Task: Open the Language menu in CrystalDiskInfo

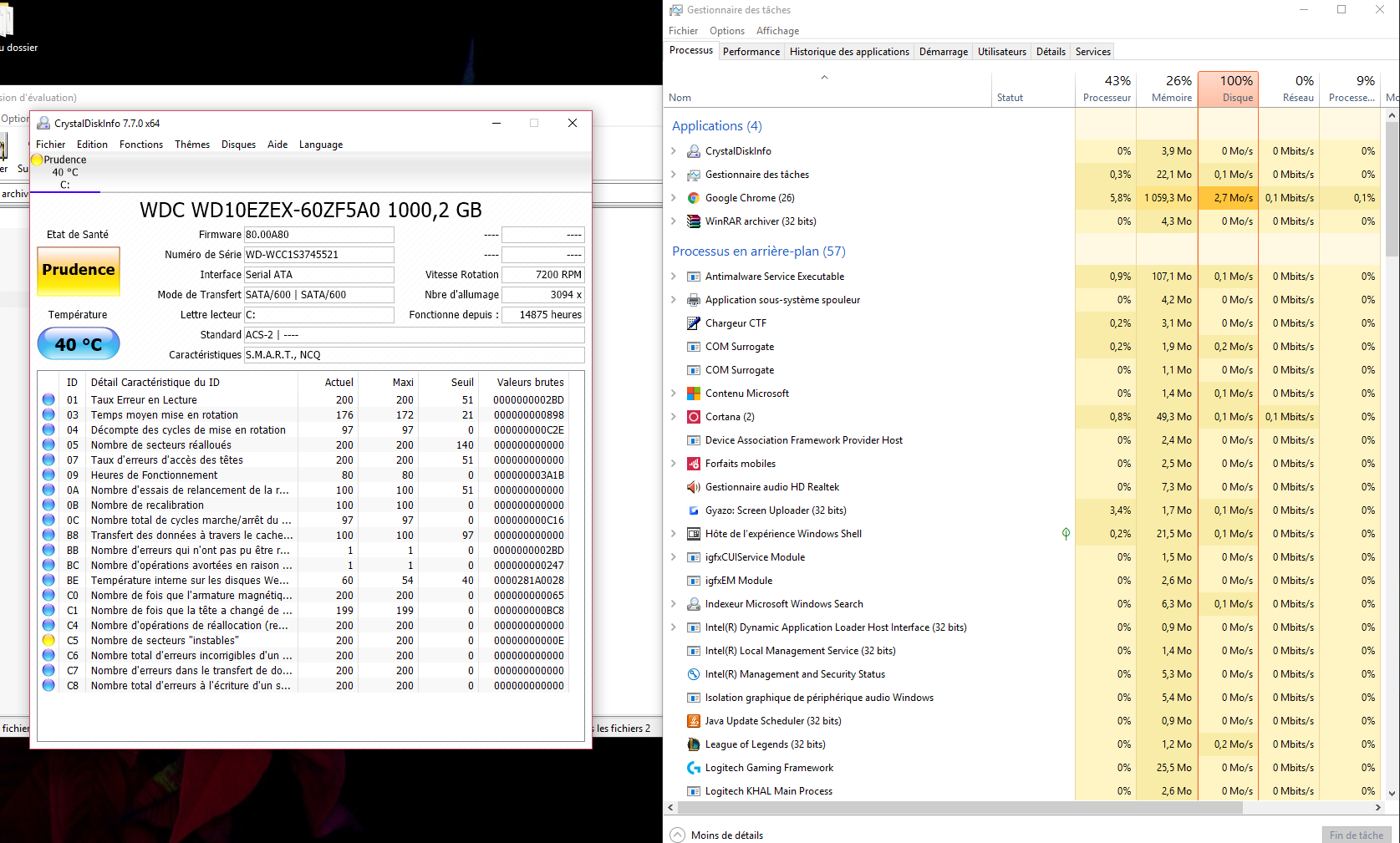Action: [321, 145]
